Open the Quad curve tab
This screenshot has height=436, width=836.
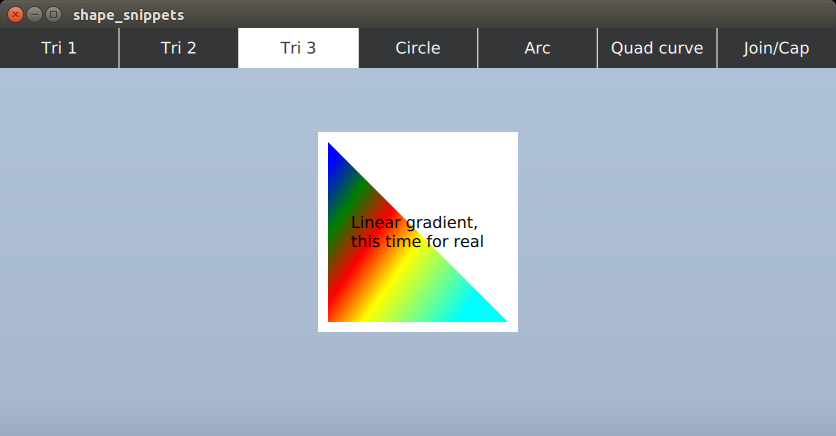(657, 48)
